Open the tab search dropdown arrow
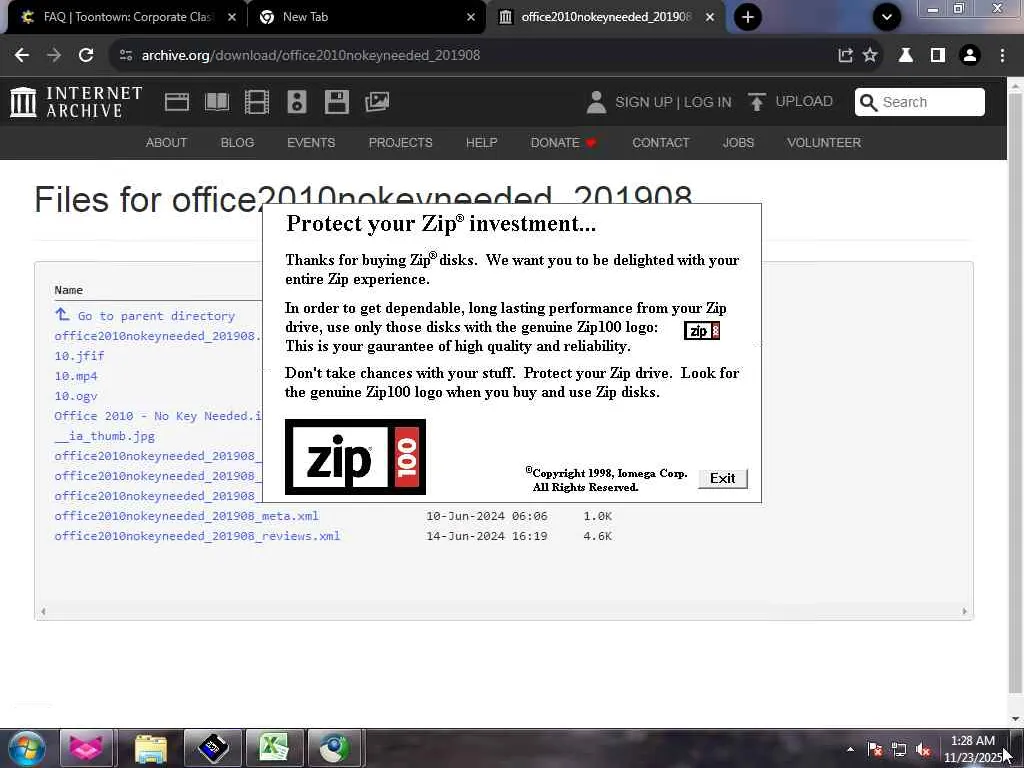Screen dimensions: 1024x768 [x=887, y=17]
